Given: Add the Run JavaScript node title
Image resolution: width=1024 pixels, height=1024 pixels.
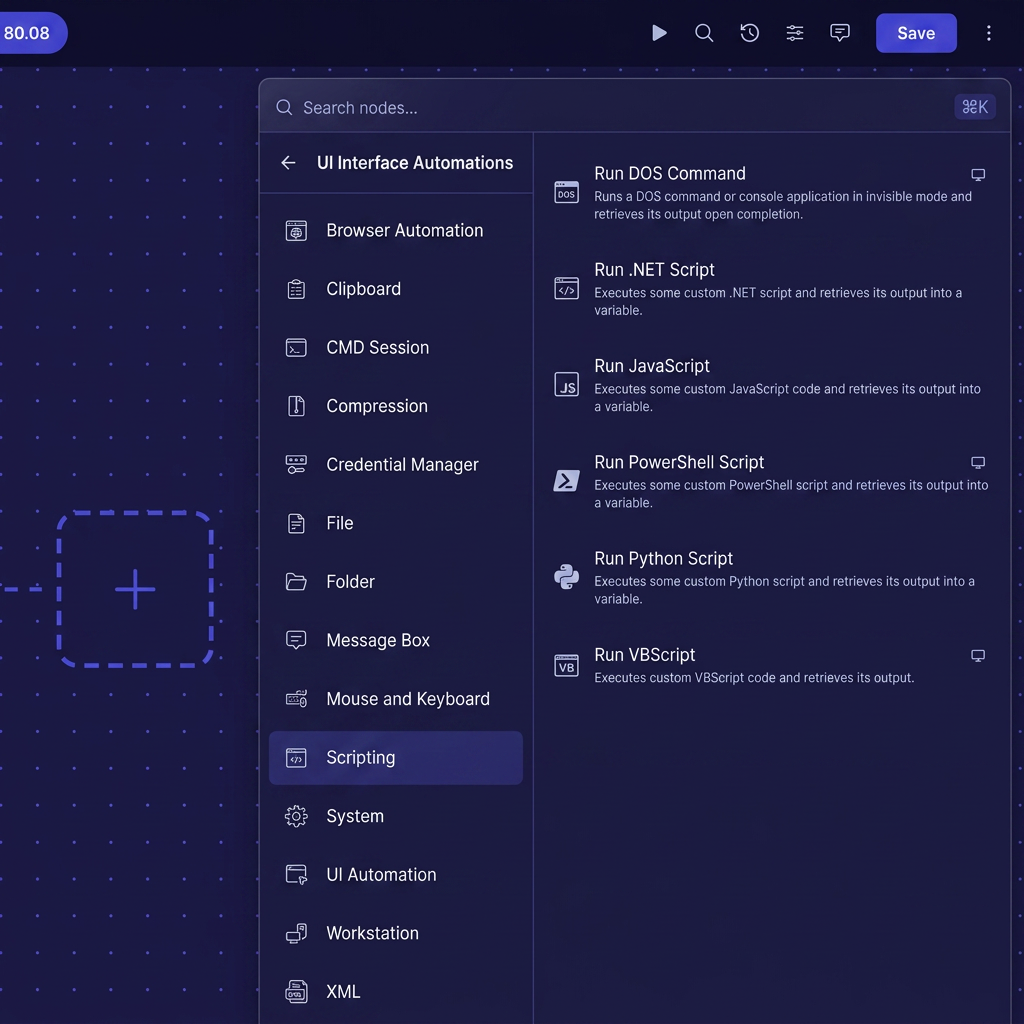Looking at the screenshot, I should coord(651,366).
